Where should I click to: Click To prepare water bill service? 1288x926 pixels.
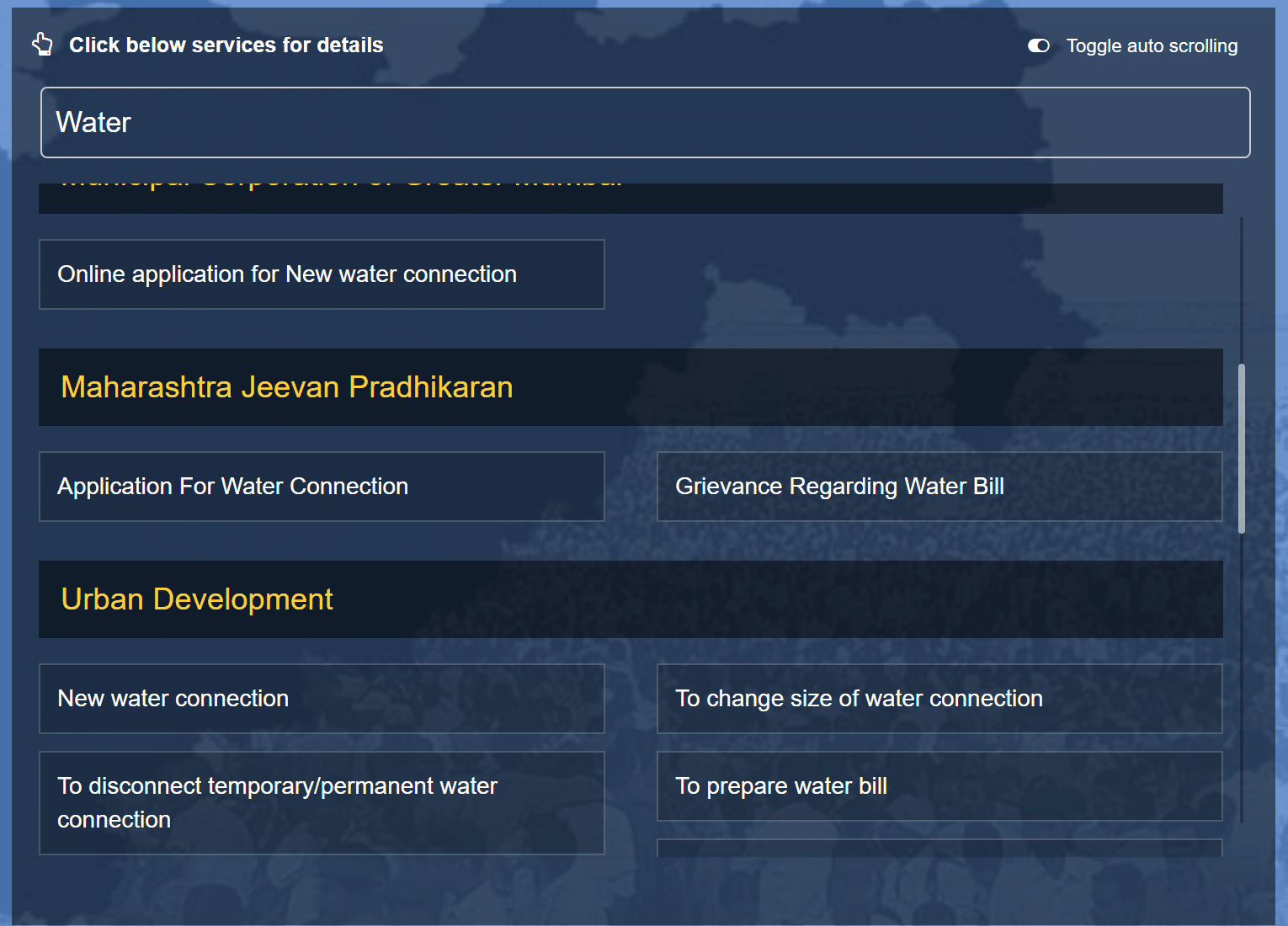[939, 785]
